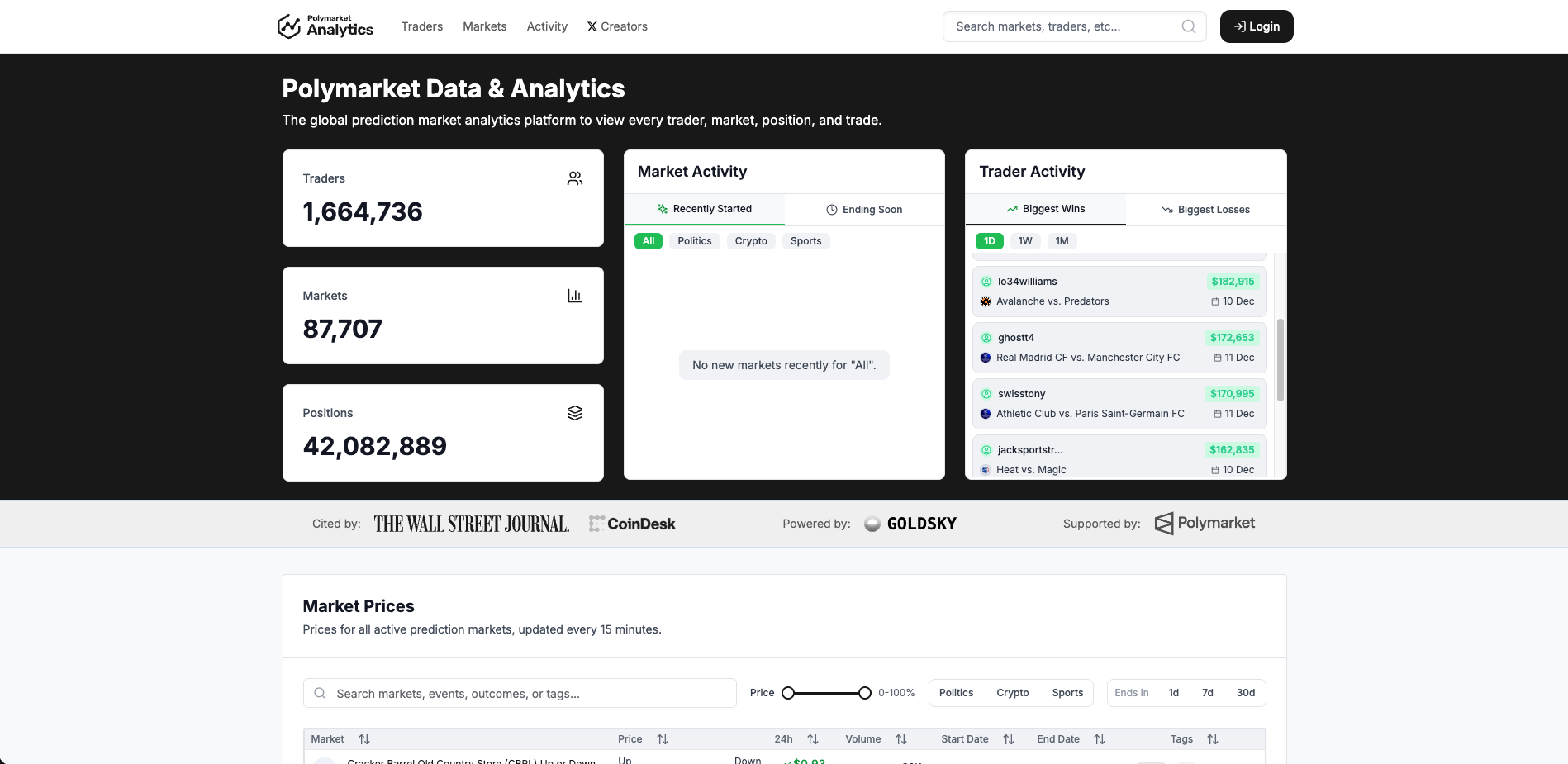Image resolution: width=1568 pixels, height=764 pixels.
Task: Click the Traders card people icon
Action: pyautogui.click(x=575, y=178)
